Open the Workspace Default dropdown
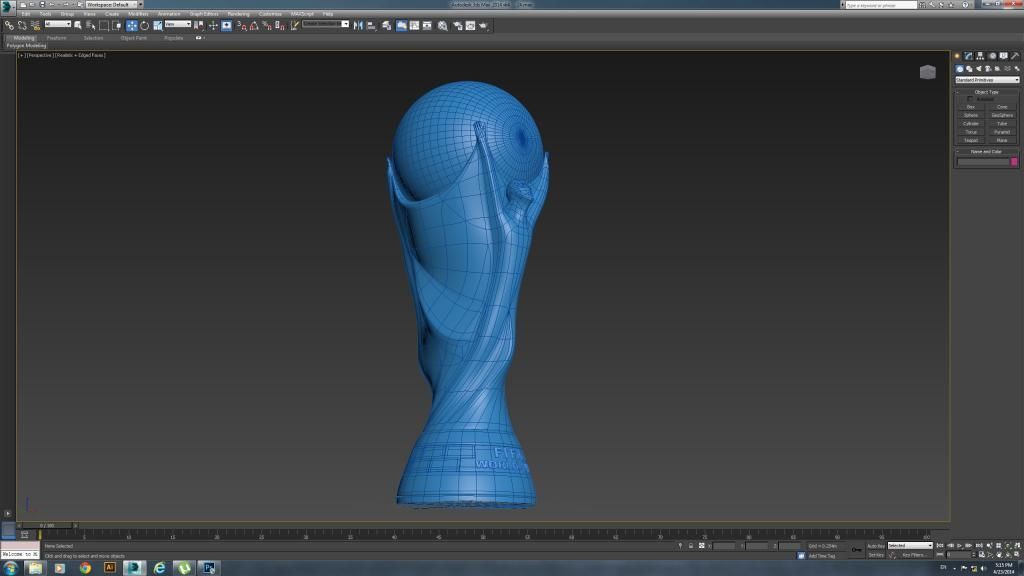Viewport: 1024px width, 576px height. click(x=114, y=5)
